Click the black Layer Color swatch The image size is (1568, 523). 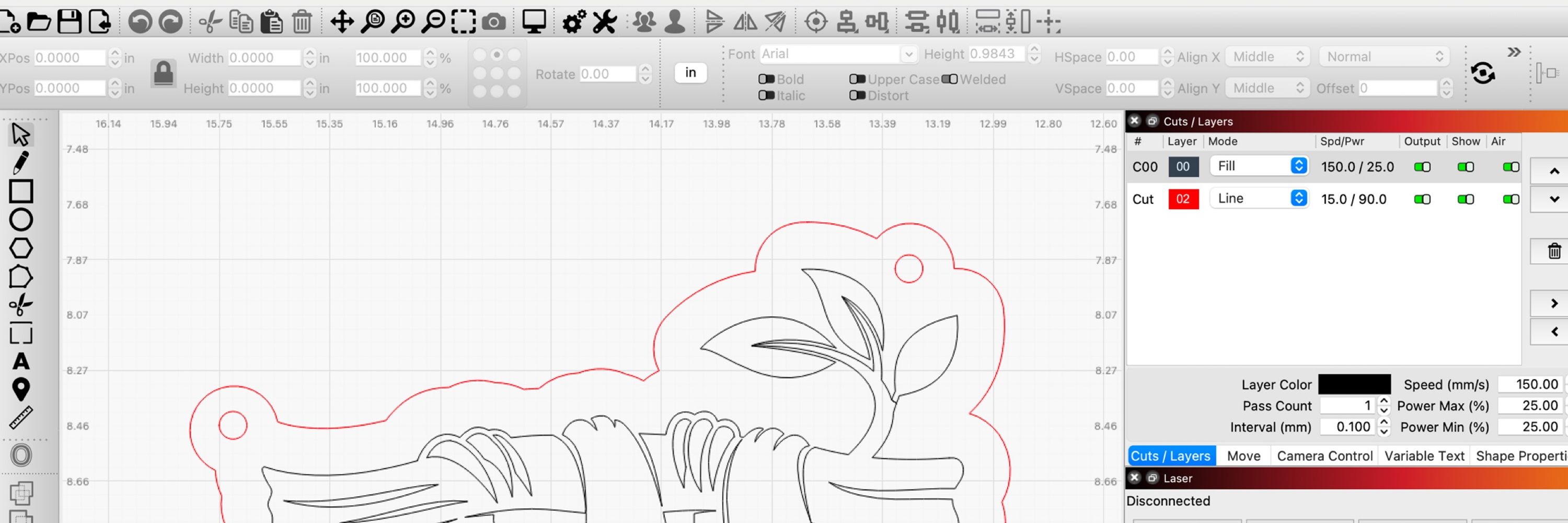[x=1354, y=384]
